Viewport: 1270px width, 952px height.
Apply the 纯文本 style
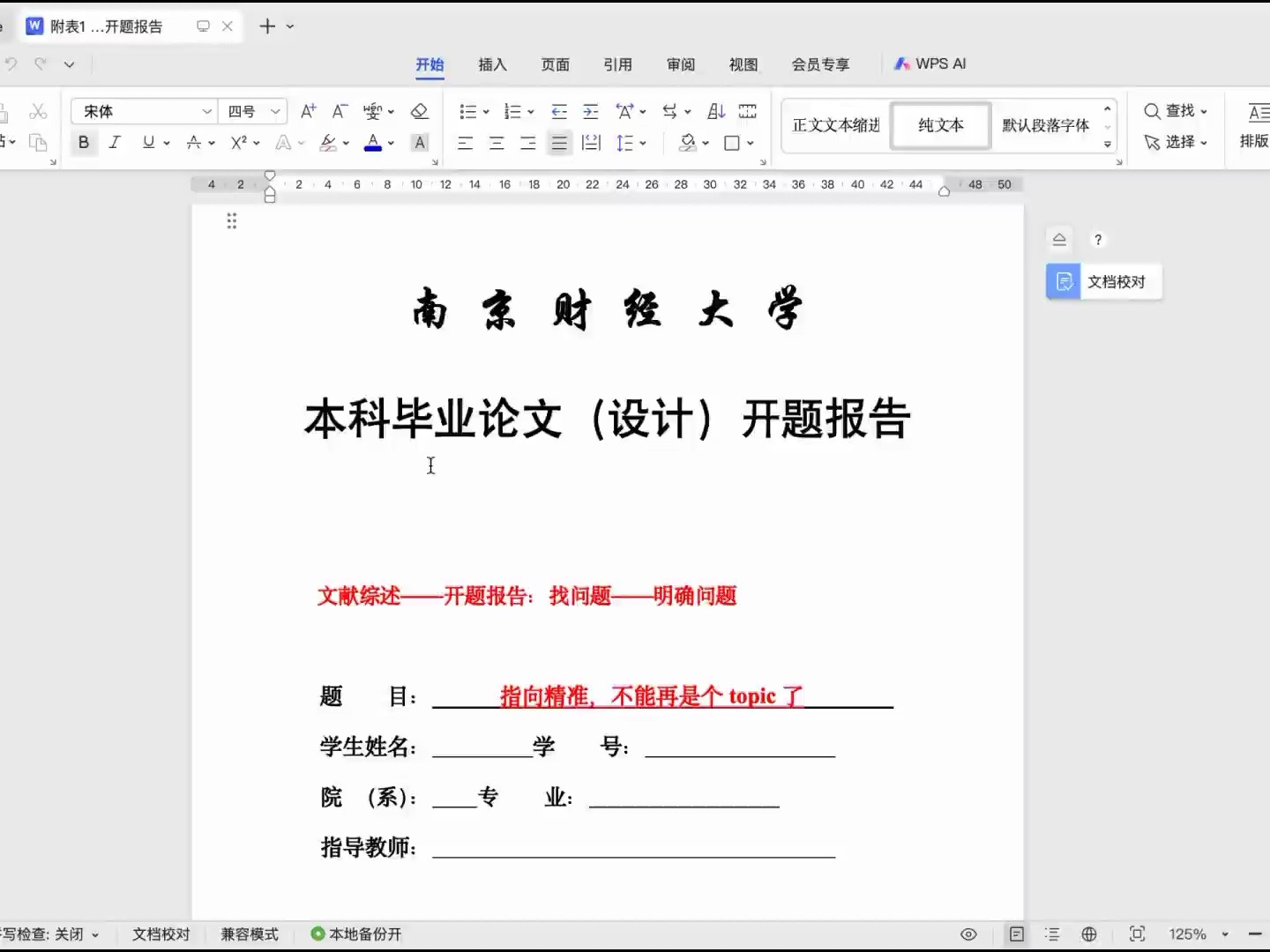pos(940,125)
